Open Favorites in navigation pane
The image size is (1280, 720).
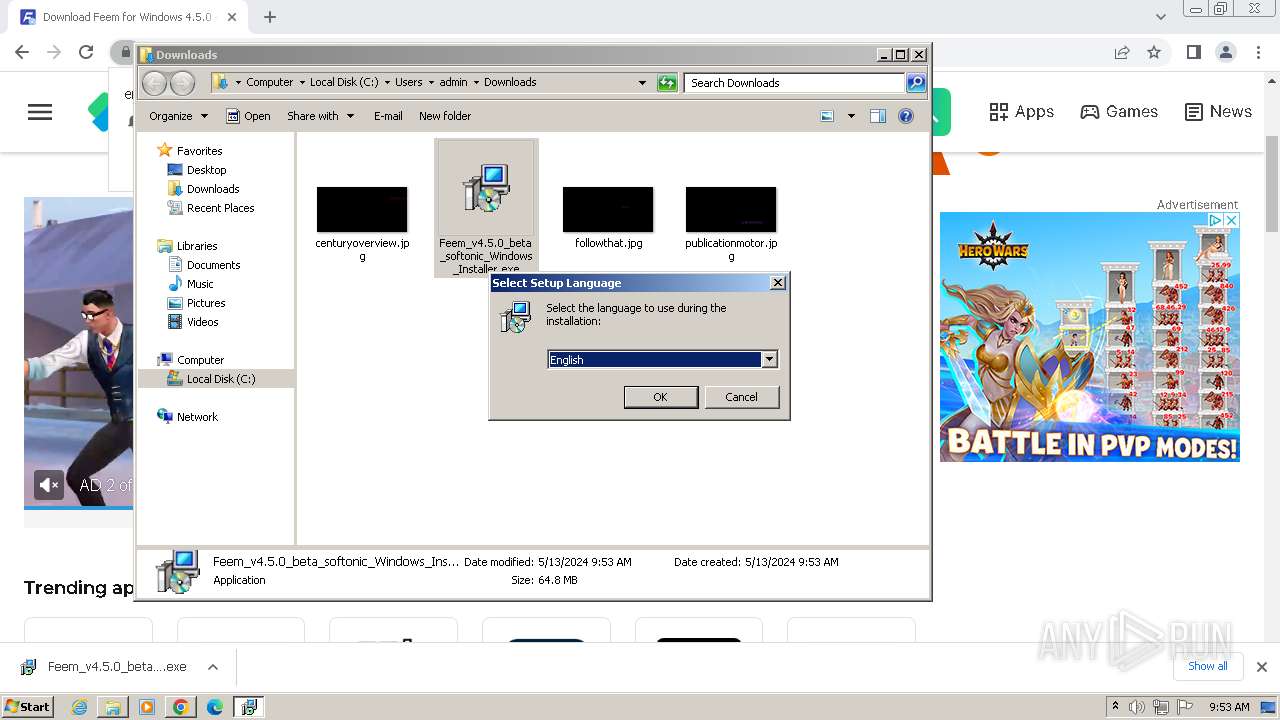pos(199,151)
